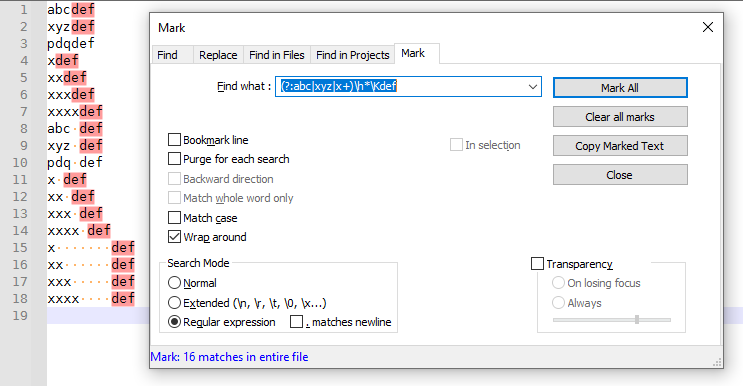The image size is (743, 386).
Task: Click the Mark All button
Action: 620,88
